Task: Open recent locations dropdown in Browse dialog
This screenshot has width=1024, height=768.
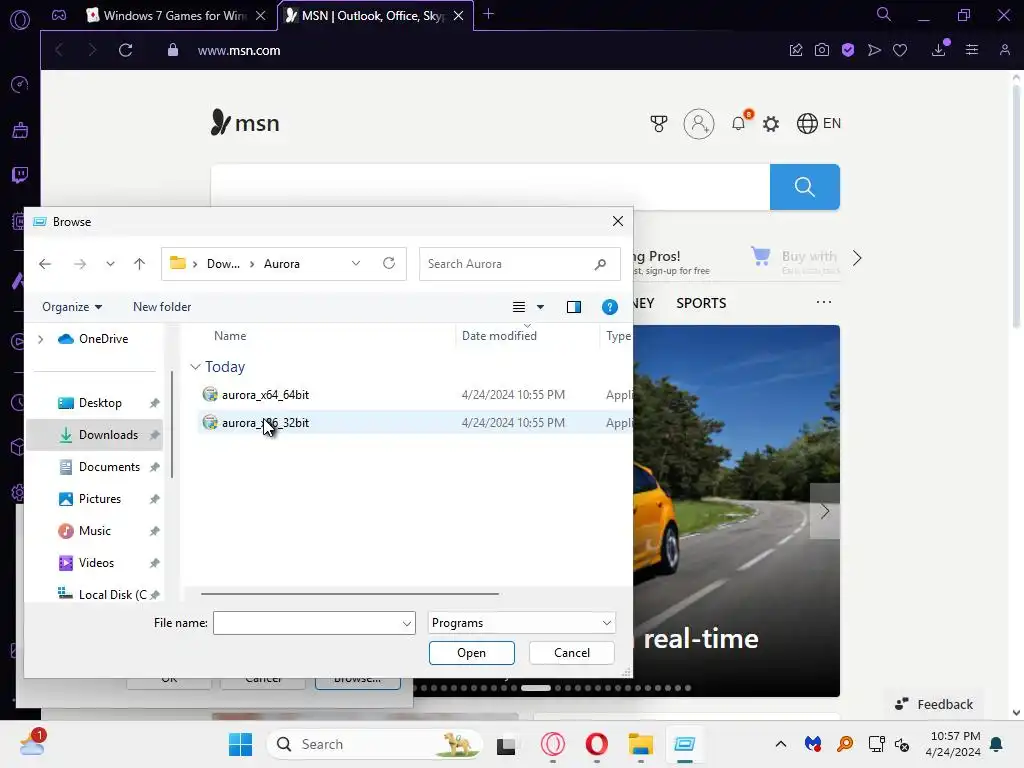Action: 110,264
